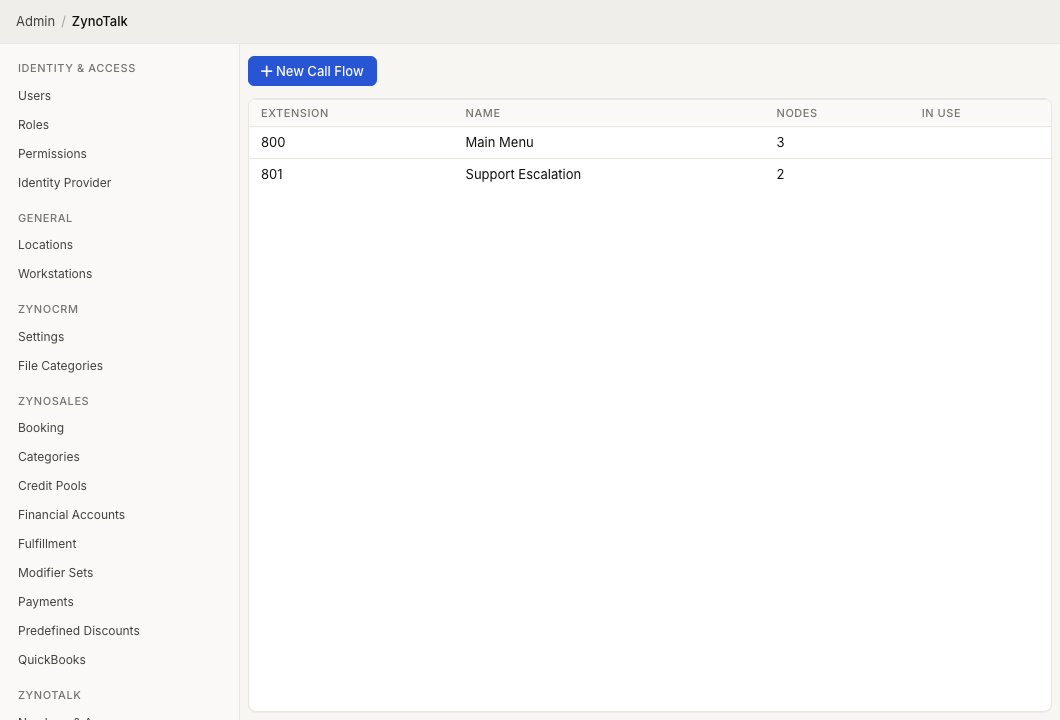Click node count 3 for Main Menu

pos(780,143)
